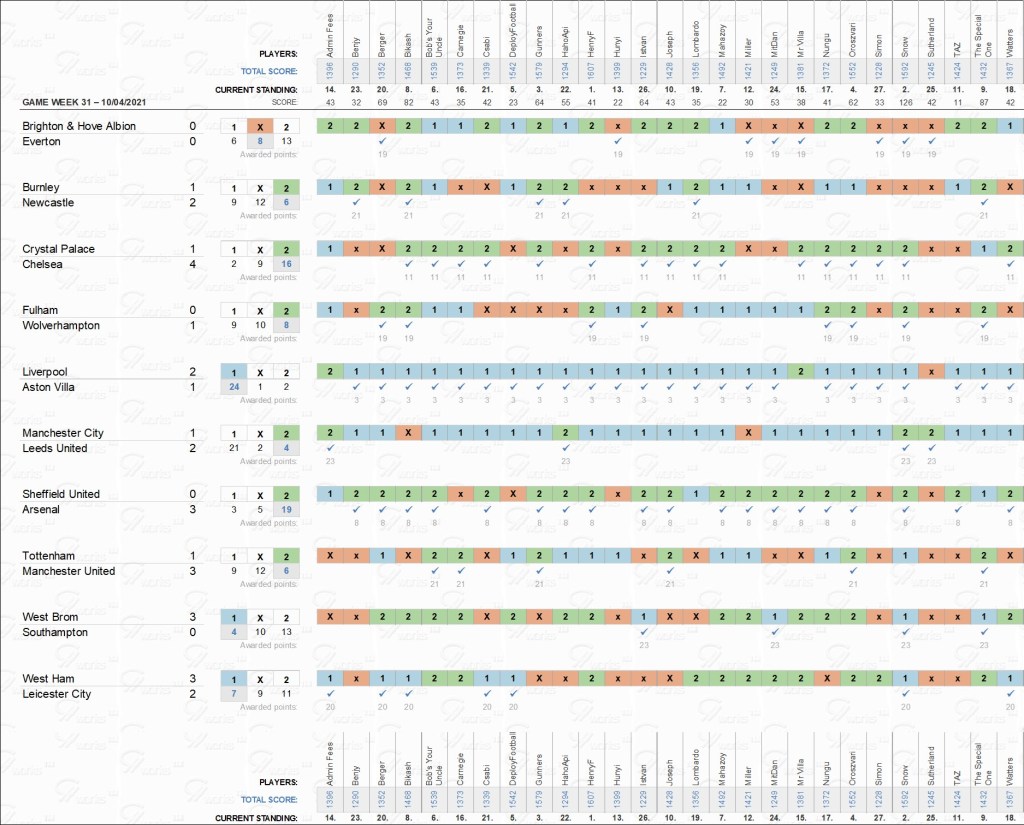This screenshot has width=1024, height=825.
Task: Click Gunners' checkmark in Tottenham row
Action: (x=539, y=571)
